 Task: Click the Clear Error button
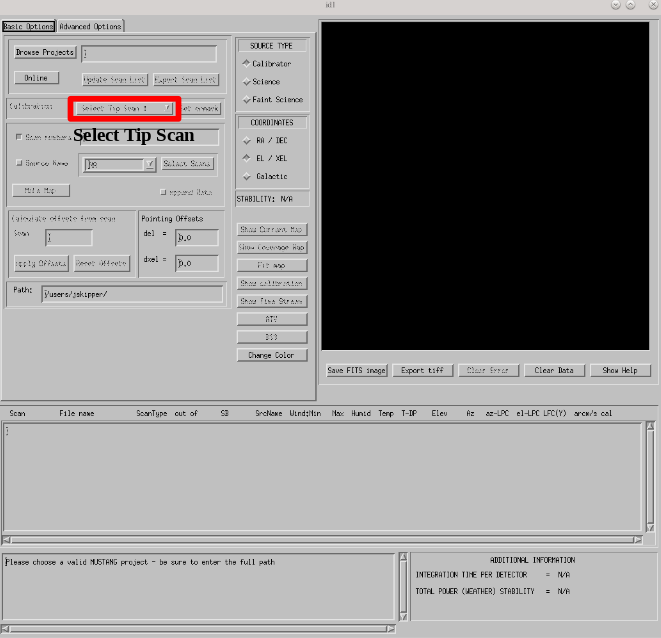[488, 370]
